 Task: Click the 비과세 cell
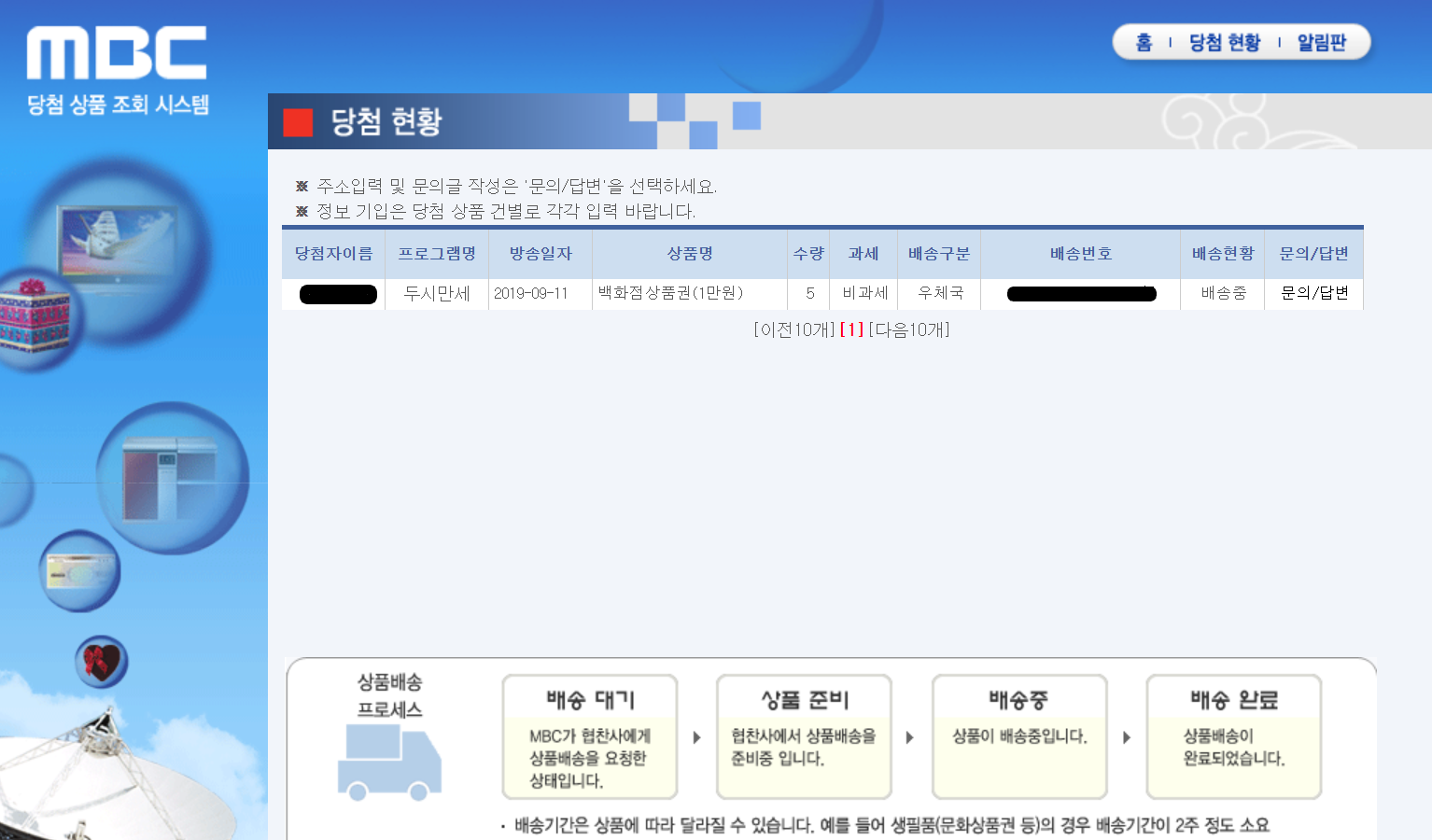(x=864, y=293)
